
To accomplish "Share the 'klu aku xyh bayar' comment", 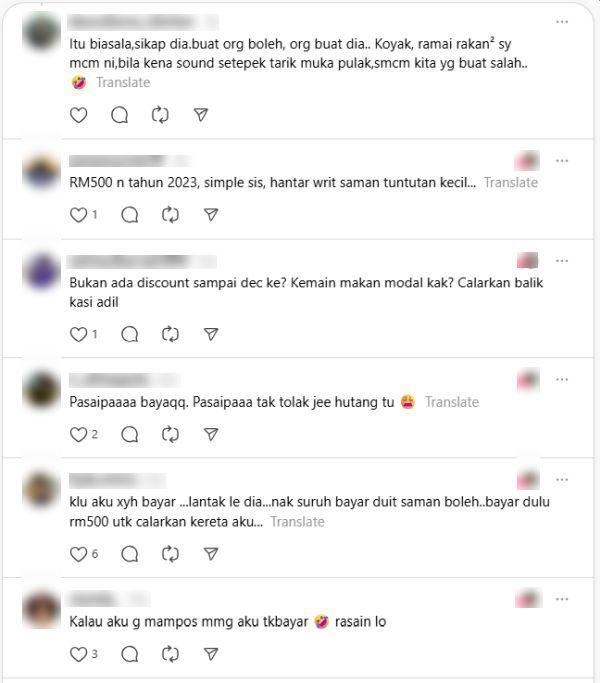I will click(x=211, y=554).
